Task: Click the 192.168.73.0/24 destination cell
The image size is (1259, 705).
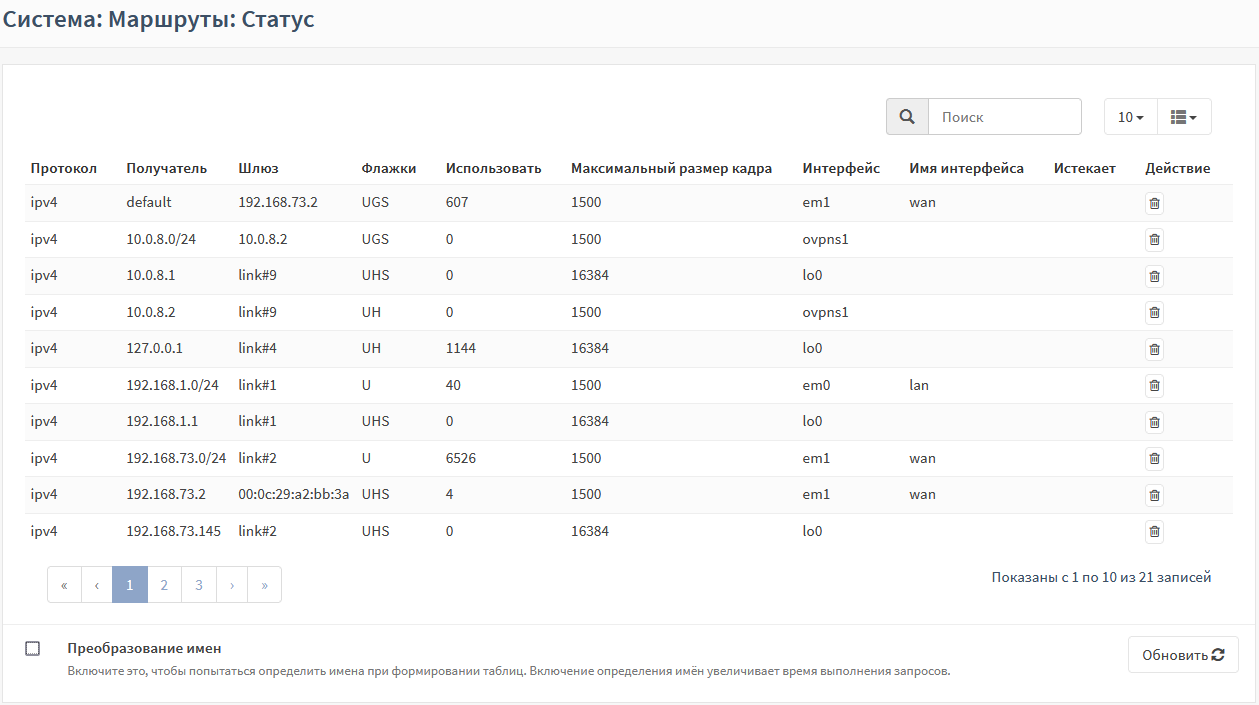Action: tap(177, 458)
